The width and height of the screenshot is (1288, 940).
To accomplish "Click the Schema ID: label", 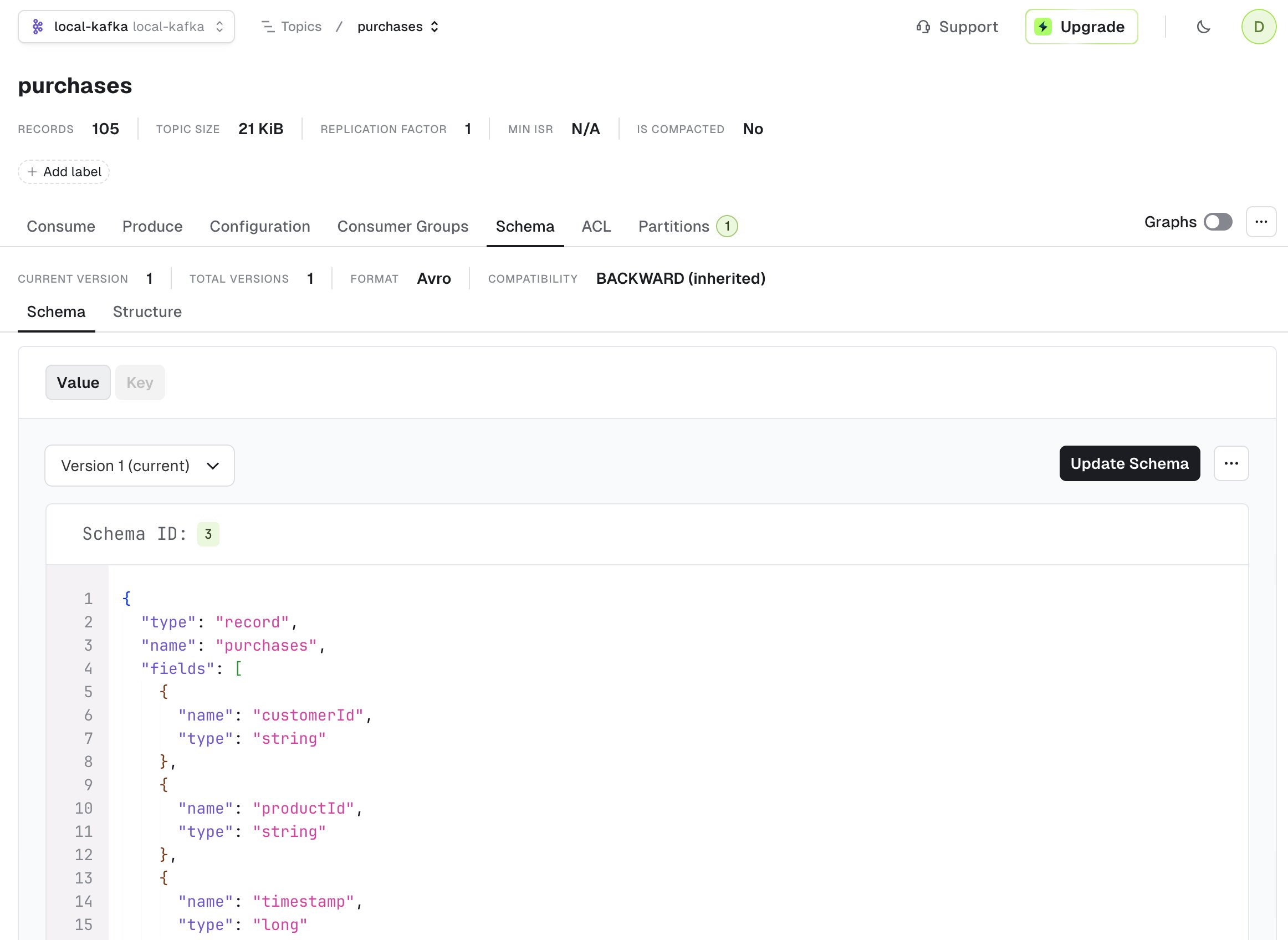I will point(134,534).
